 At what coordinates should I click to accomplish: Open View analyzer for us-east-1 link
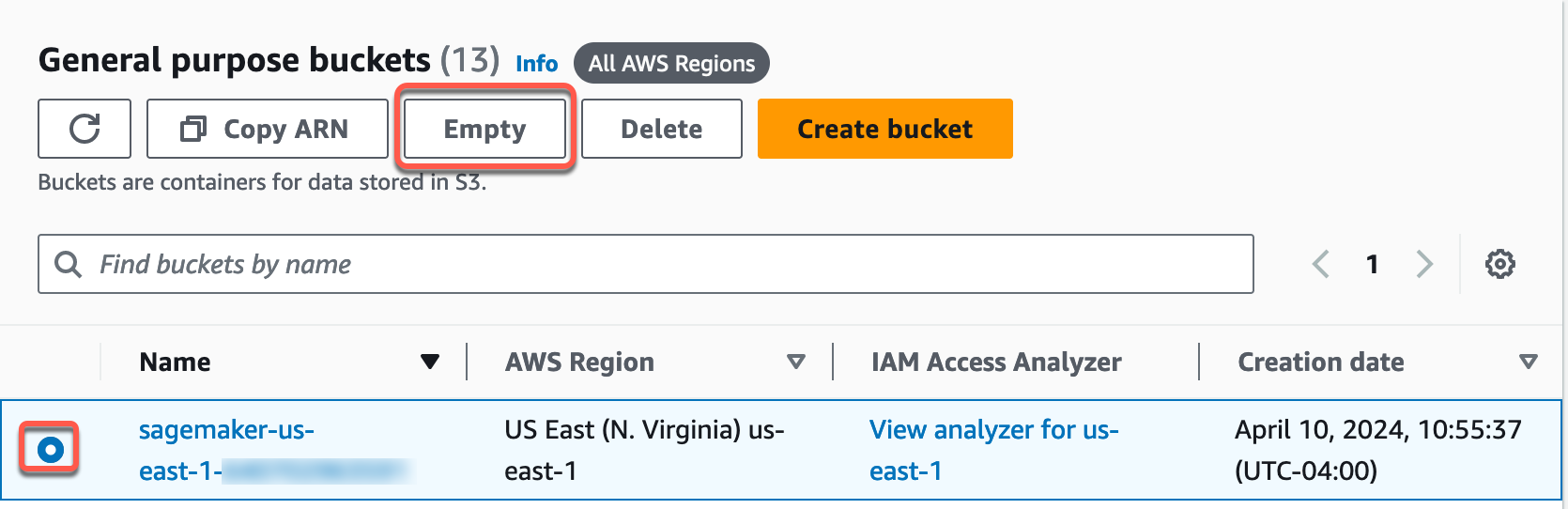[x=993, y=430]
